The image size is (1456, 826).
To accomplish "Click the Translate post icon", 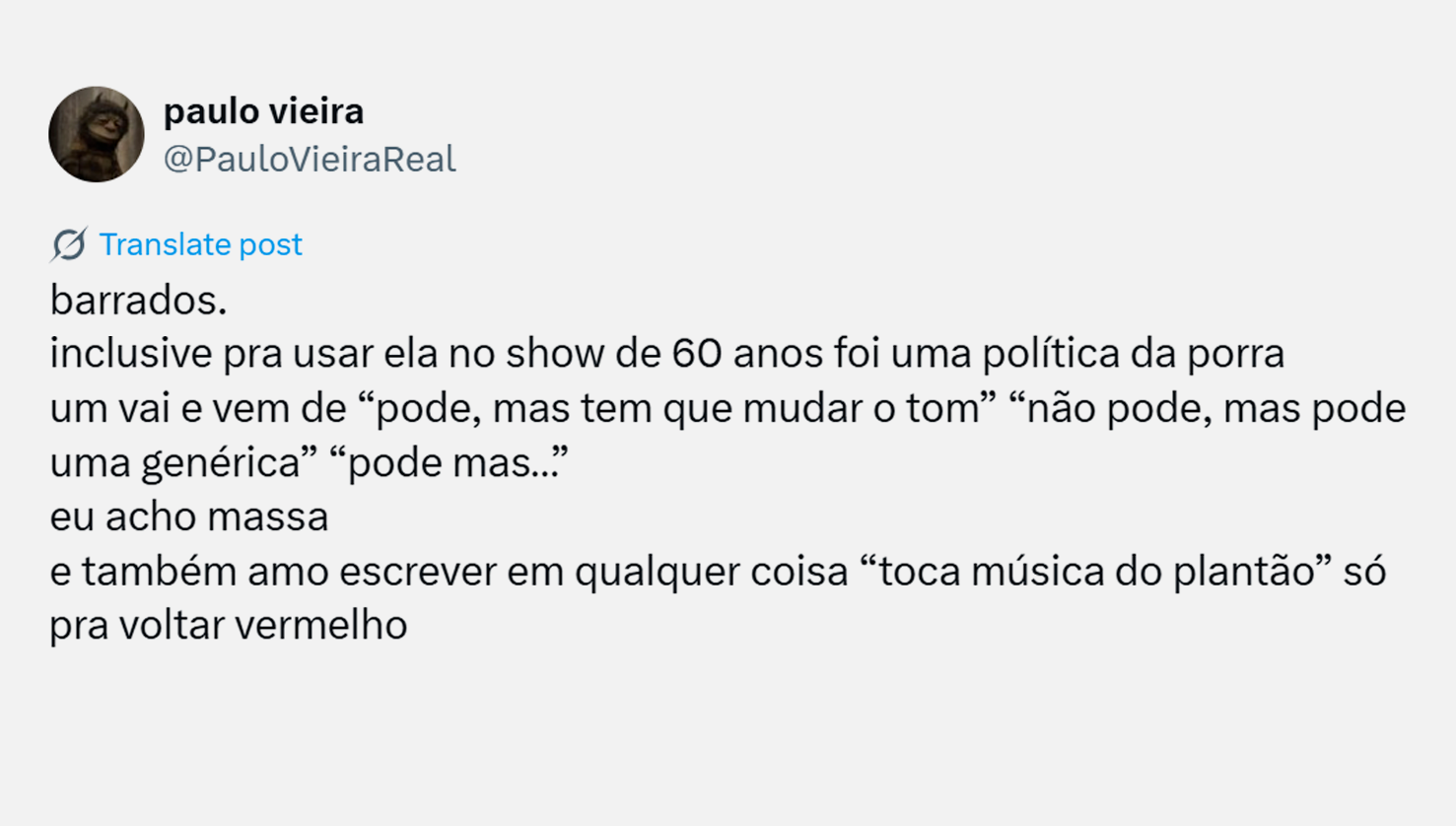I will coord(69,244).
